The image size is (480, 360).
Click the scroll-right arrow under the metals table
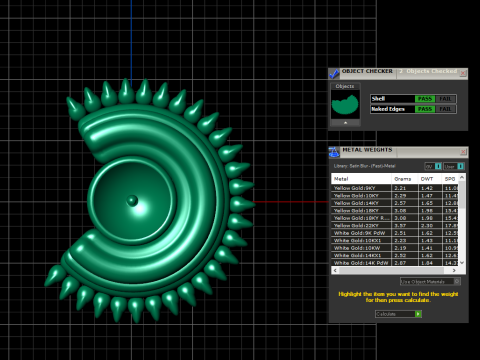455,270
